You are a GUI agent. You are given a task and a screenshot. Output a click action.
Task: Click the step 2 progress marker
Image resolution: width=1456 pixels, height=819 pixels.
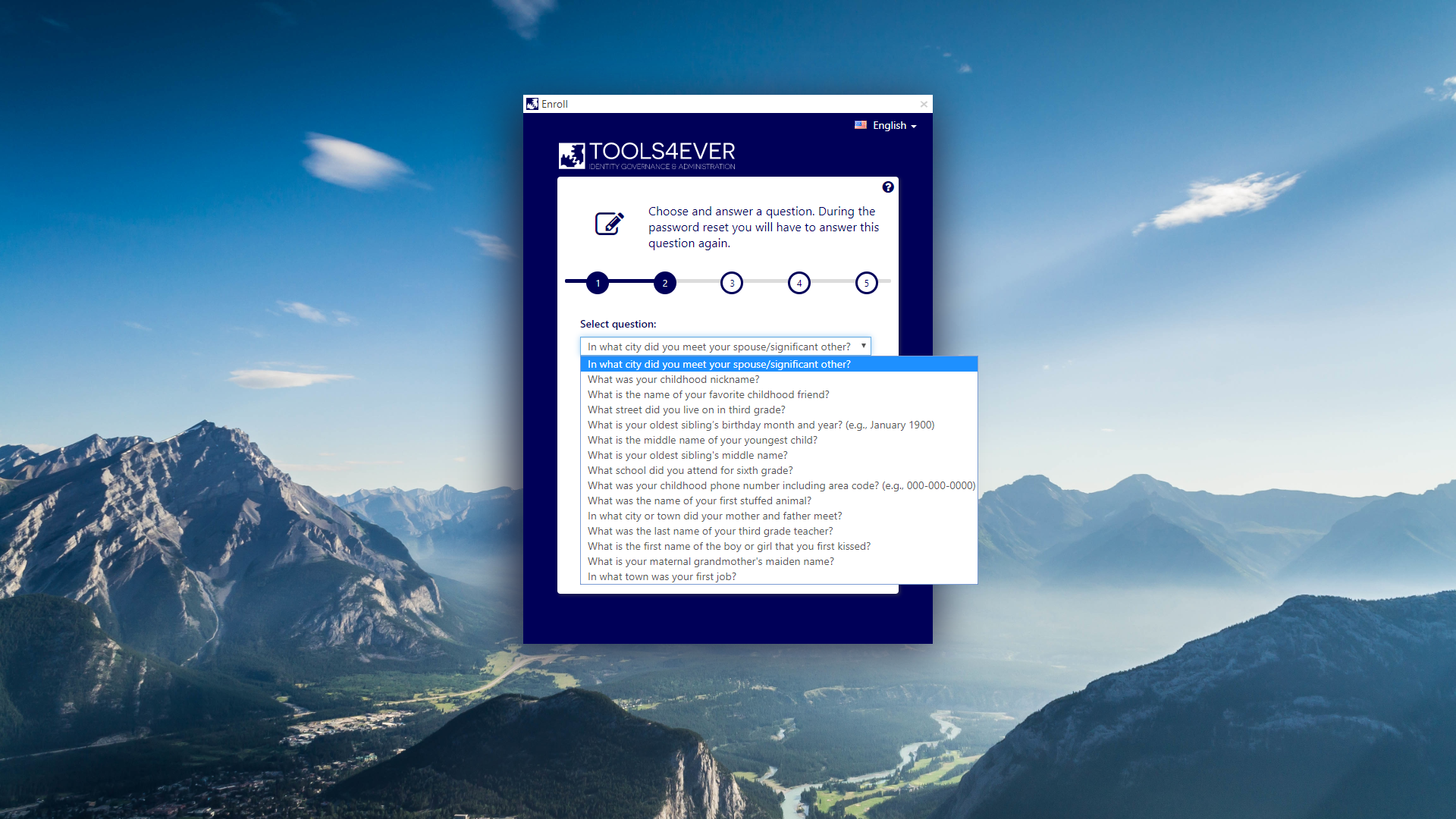click(665, 283)
